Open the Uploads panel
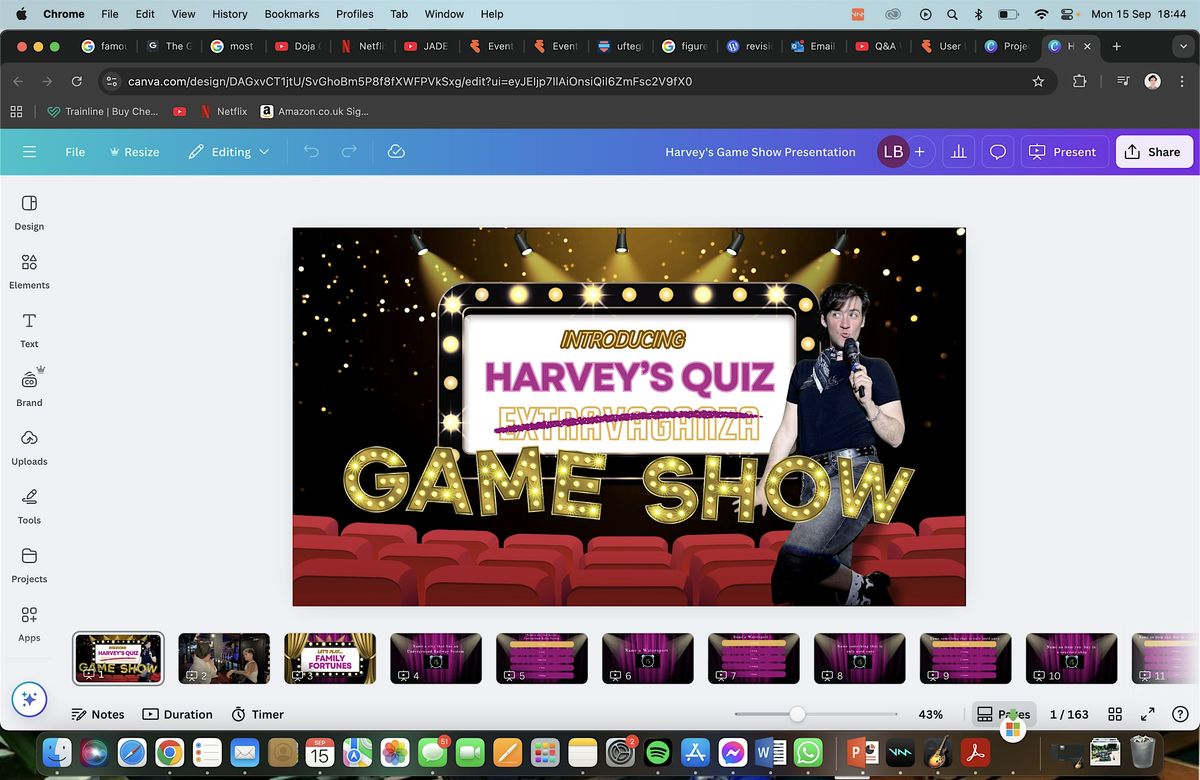This screenshot has height=780, width=1200. 28,446
